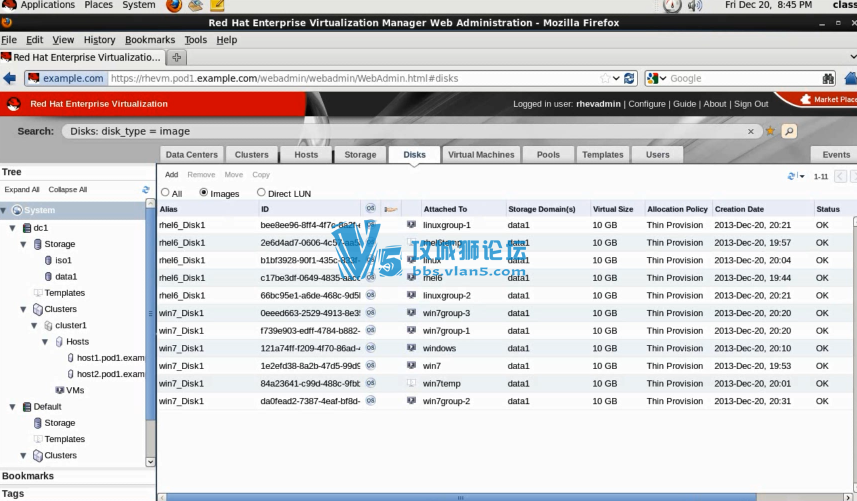The height and width of the screenshot is (501, 857).
Task: Click the data1 storage domain icon in the tree
Action: pyautogui.click(x=48, y=276)
